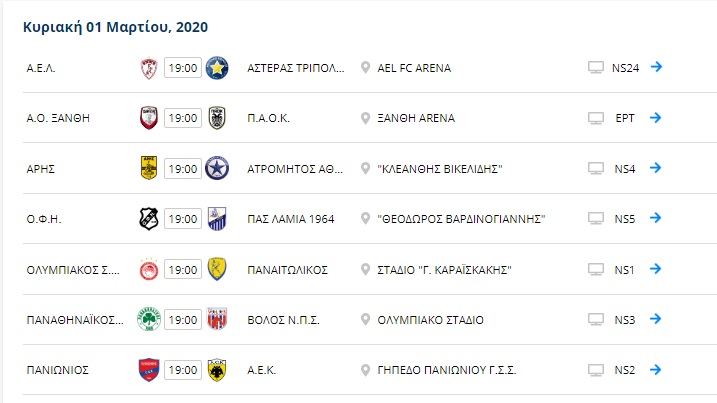Click the Ο.Φ.Η. black-and-white crest
Screen dimensions: 717x403
click(x=149, y=219)
